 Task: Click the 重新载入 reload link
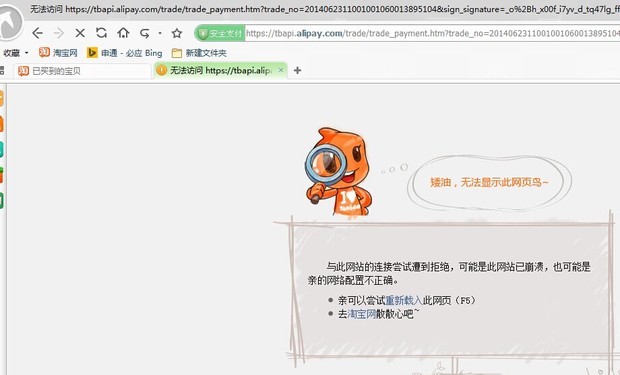(404, 301)
